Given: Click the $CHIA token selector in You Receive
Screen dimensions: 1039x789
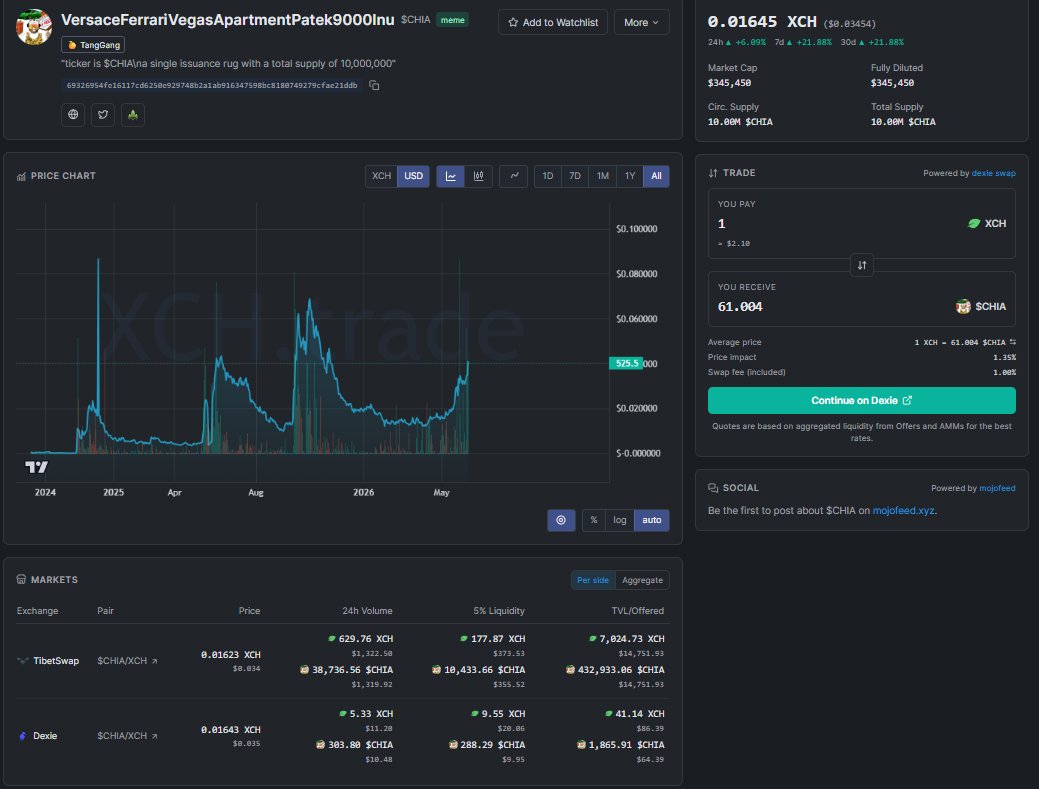Looking at the screenshot, I should (981, 307).
